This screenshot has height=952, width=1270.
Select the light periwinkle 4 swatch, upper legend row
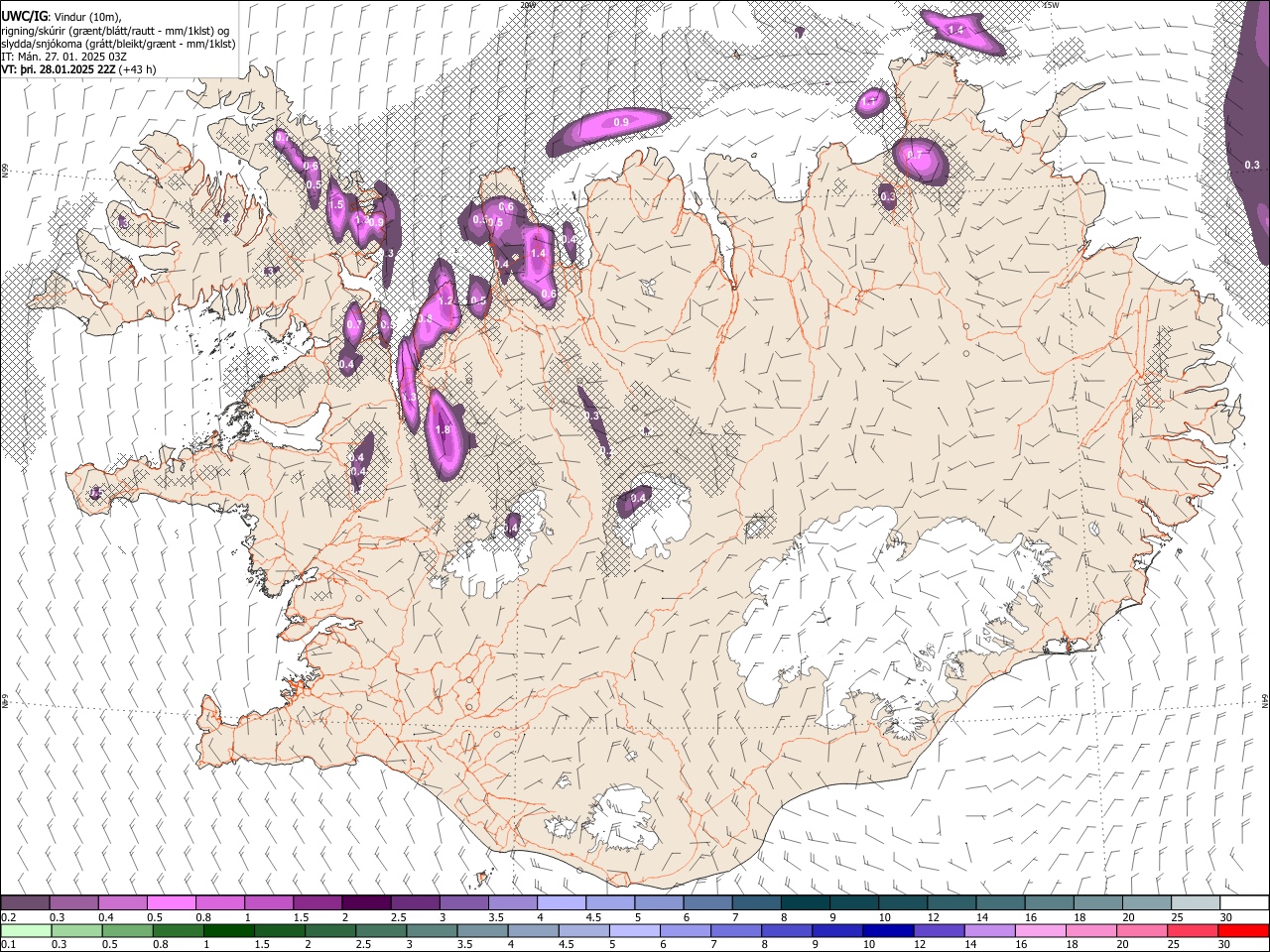coord(561,903)
